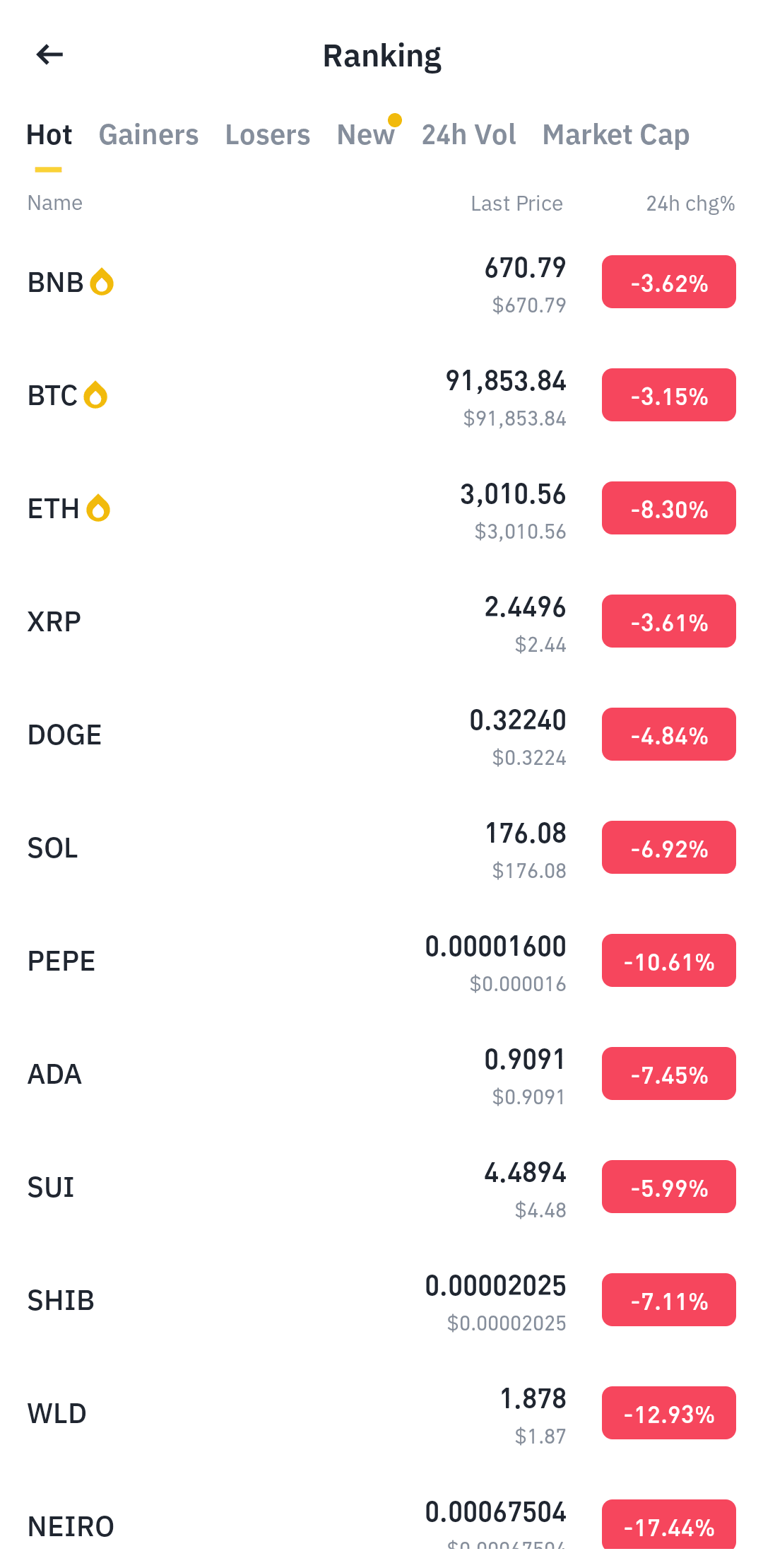The width and height of the screenshot is (763, 1568).
Task: Toggle the BNB -3.62% change badge
Action: coord(669,282)
